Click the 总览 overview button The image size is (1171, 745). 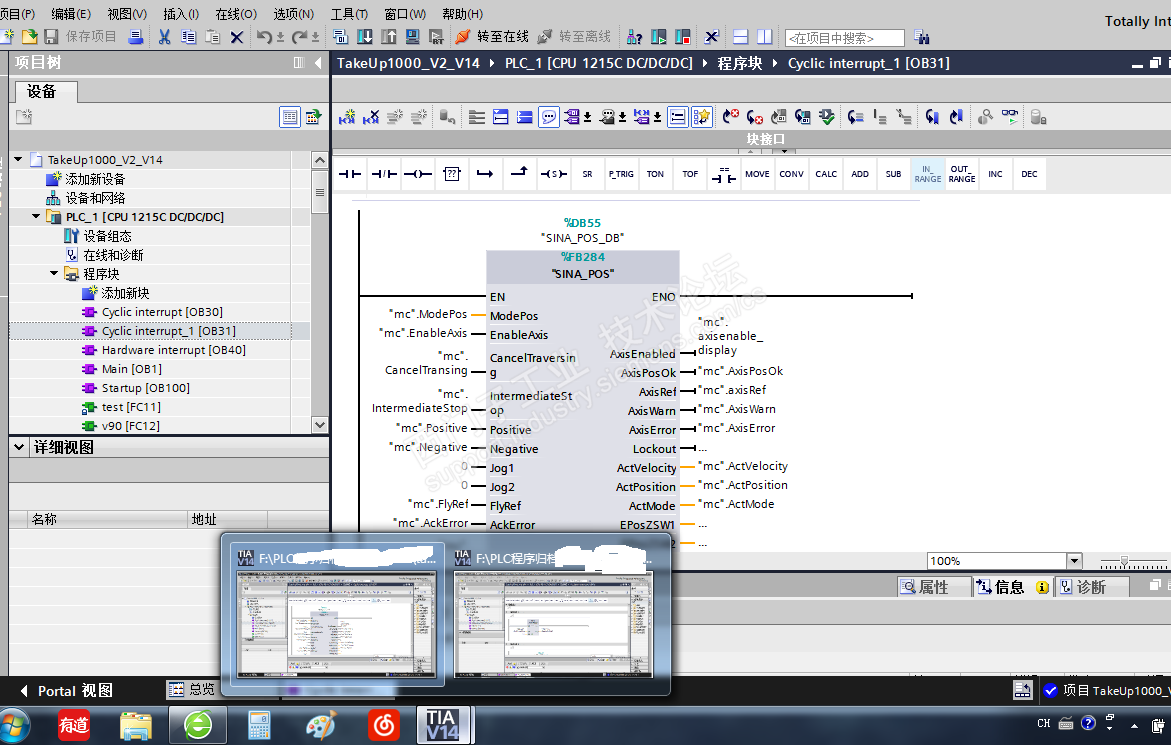193,689
